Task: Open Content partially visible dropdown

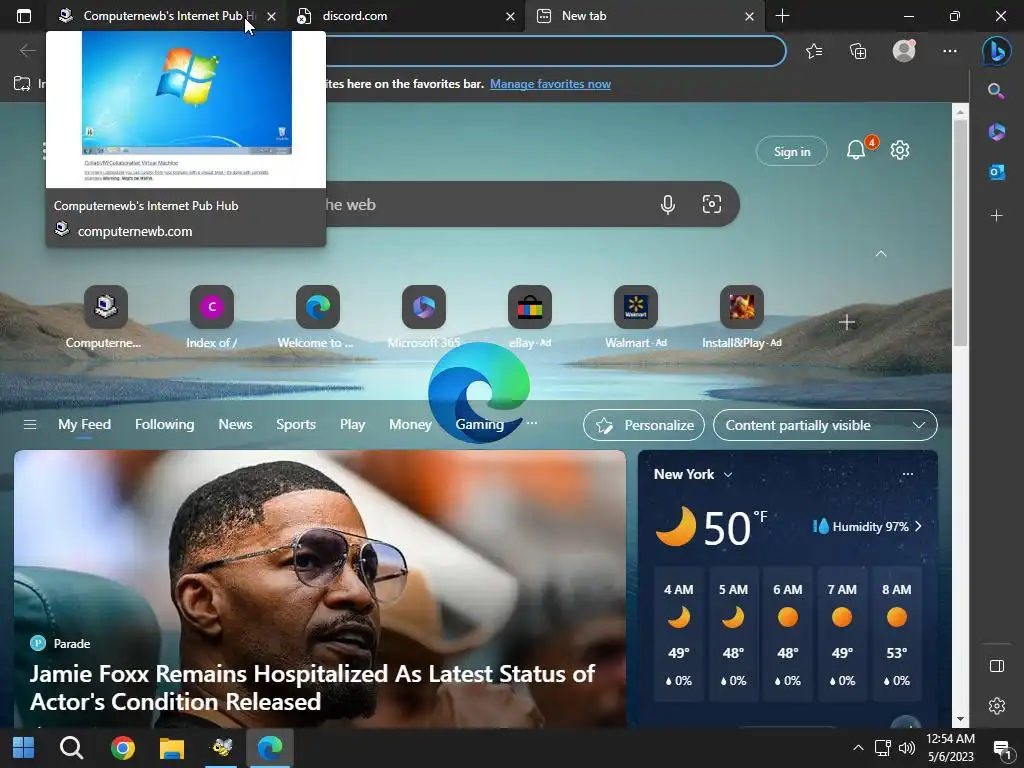Action: point(825,425)
